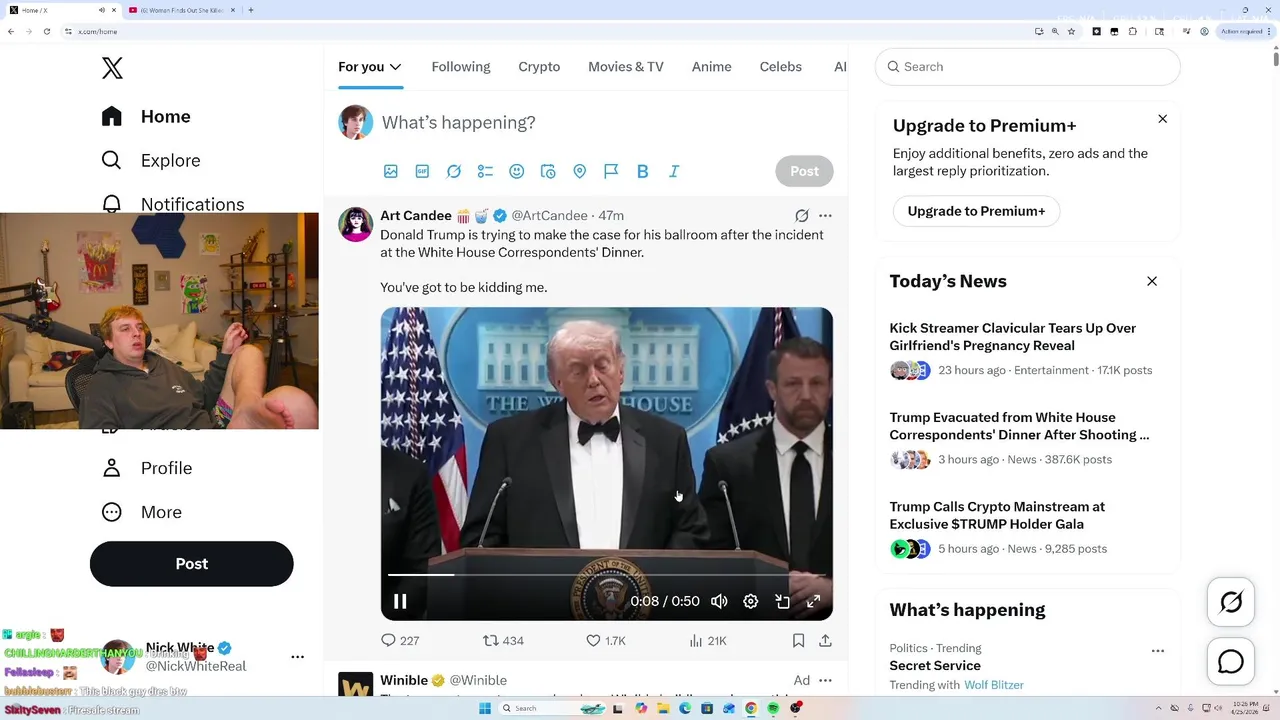
Task: Tag a location in the post
Action: pos(579,172)
